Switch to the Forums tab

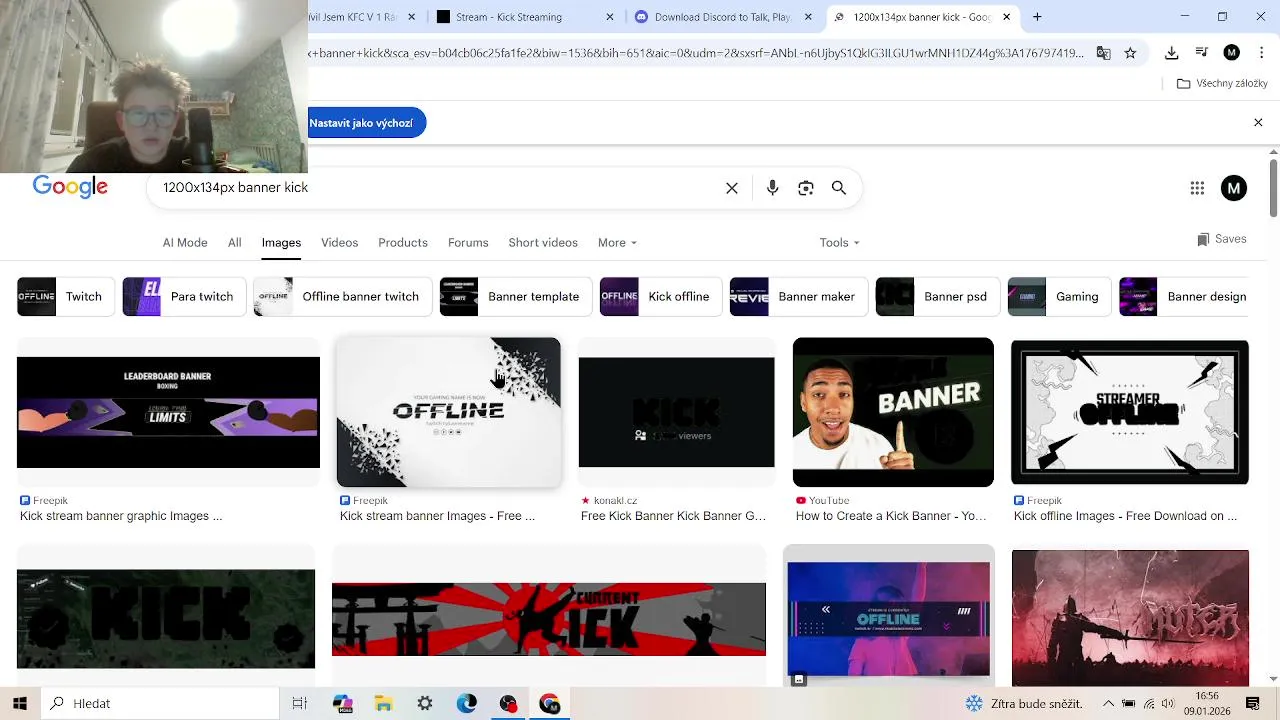(468, 242)
